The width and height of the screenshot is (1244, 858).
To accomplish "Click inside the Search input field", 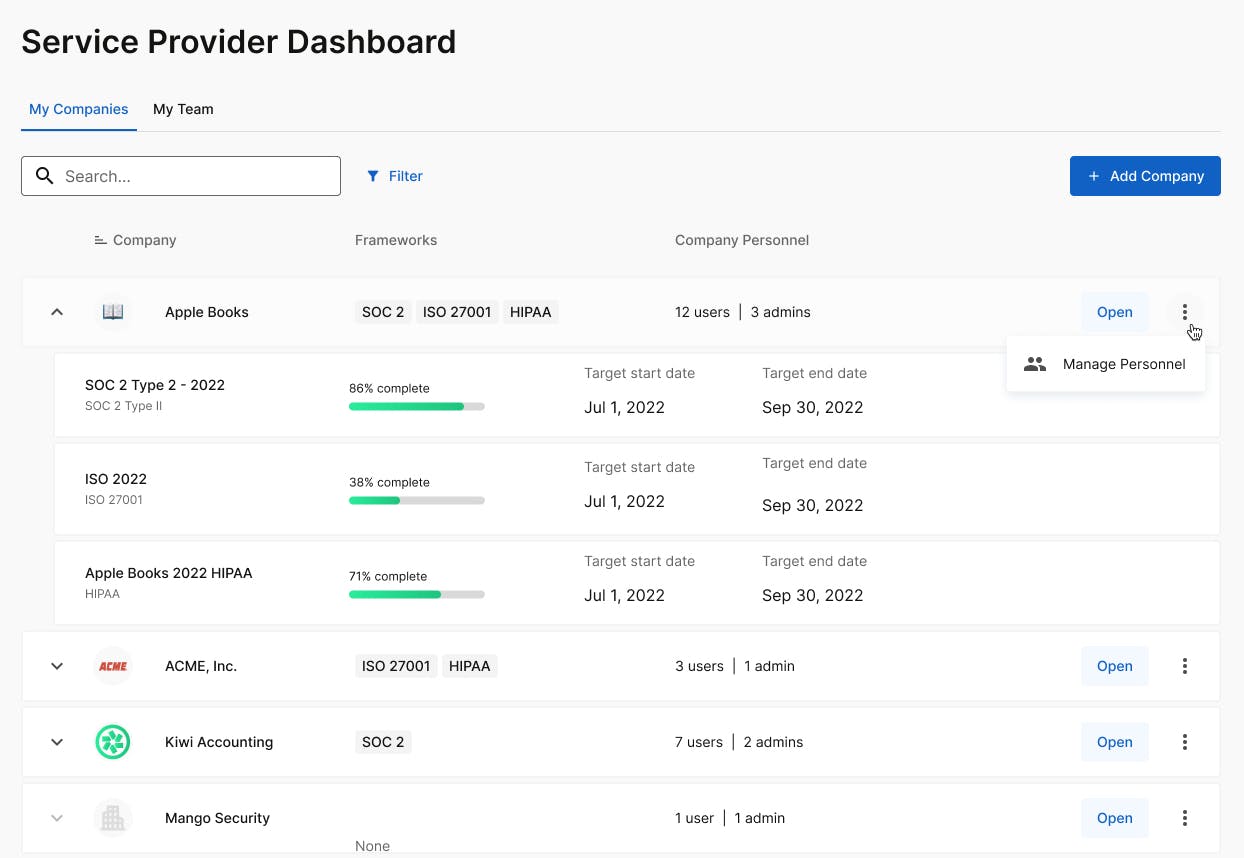I will coord(195,176).
